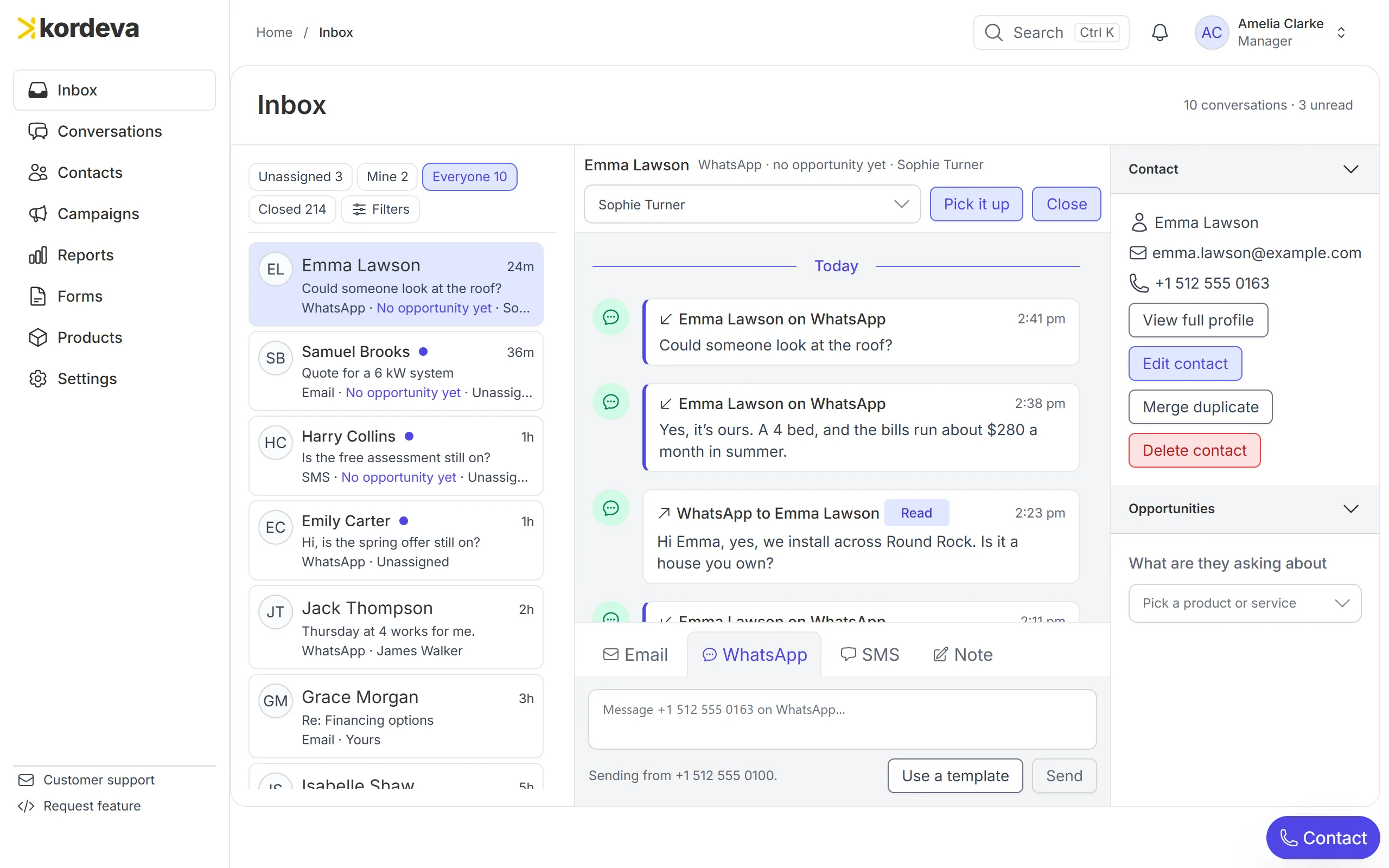Click the email icon next to emma.lawson@example.com
The height and width of the screenshot is (868, 1389).
click(x=1138, y=253)
